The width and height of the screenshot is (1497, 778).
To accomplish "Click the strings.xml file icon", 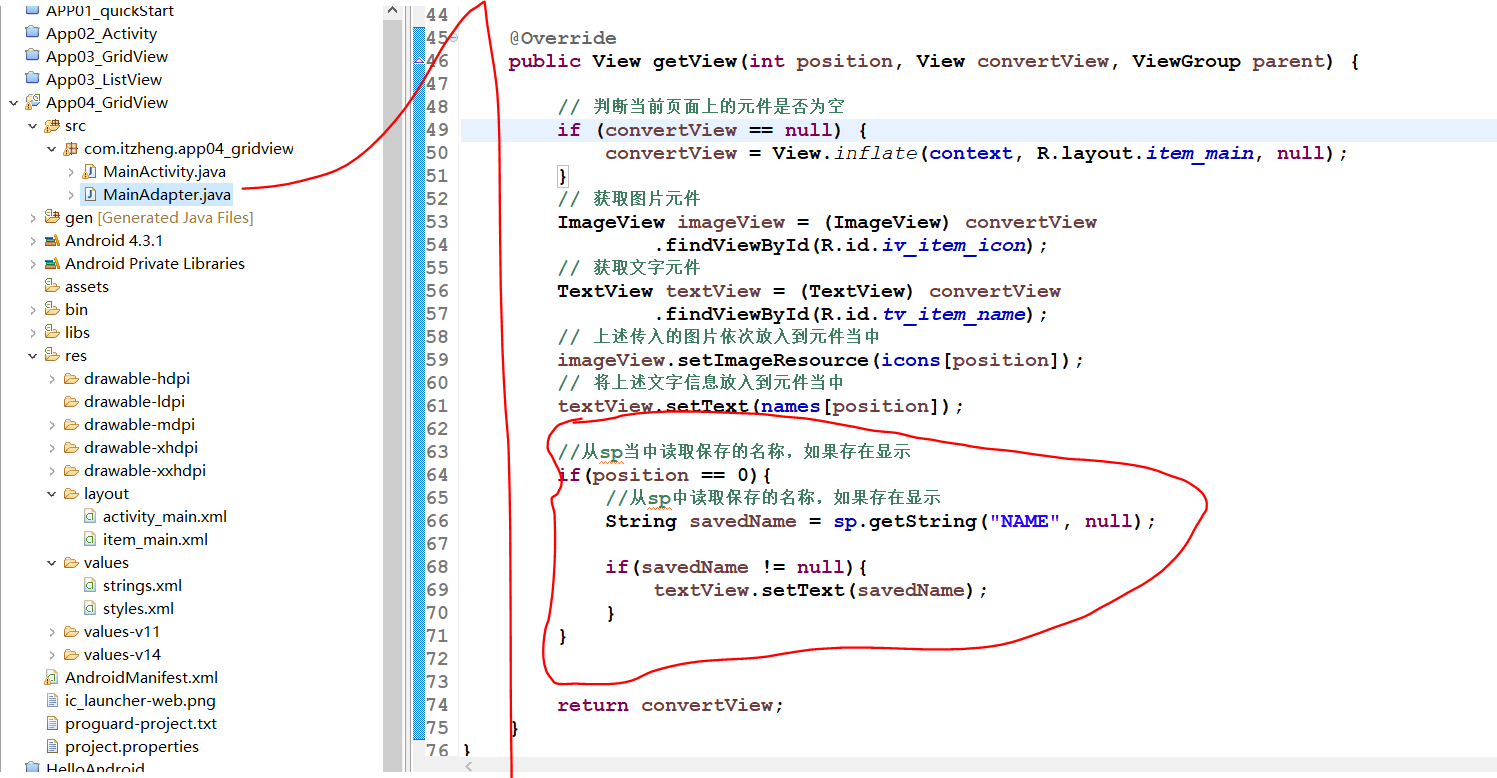I will tap(91, 586).
